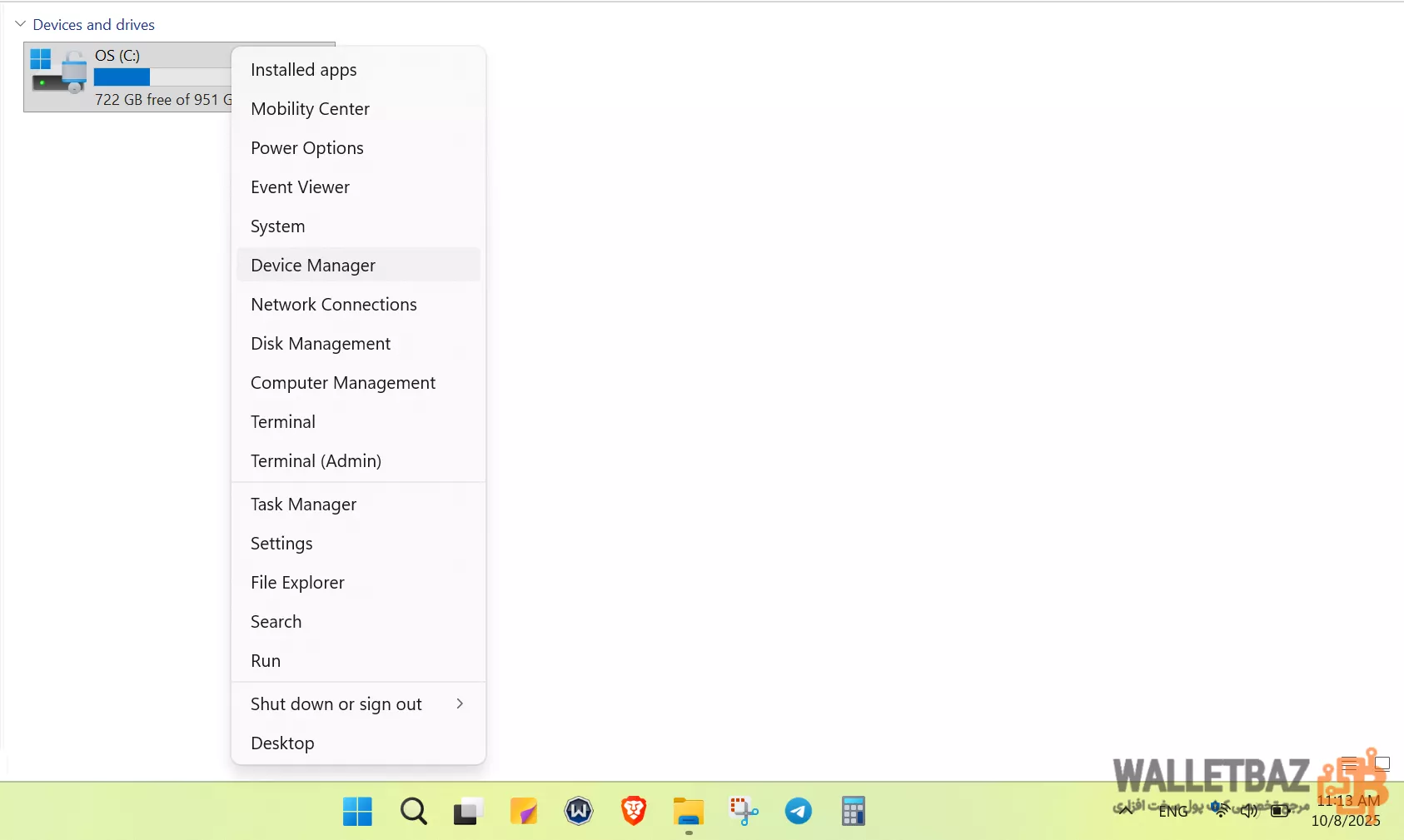Click the ENG language indicator
Viewport: 1404px width, 840px height.
1173,812
